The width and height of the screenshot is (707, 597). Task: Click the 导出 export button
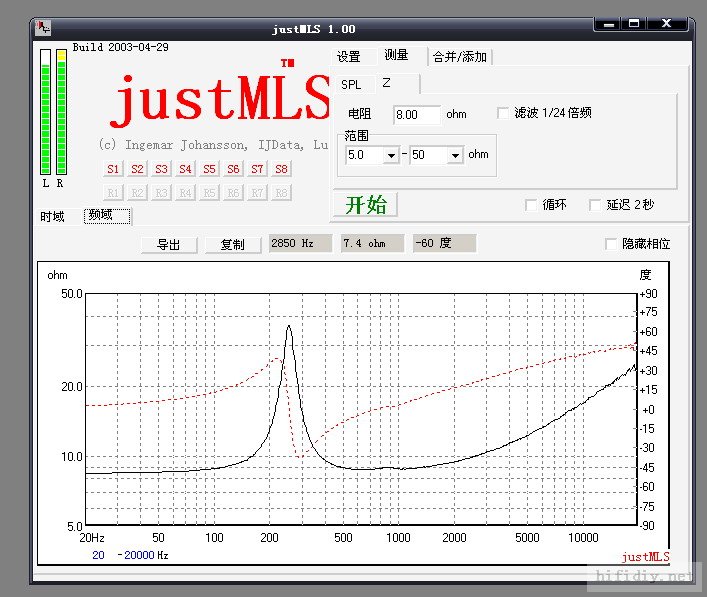coord(168,244)
